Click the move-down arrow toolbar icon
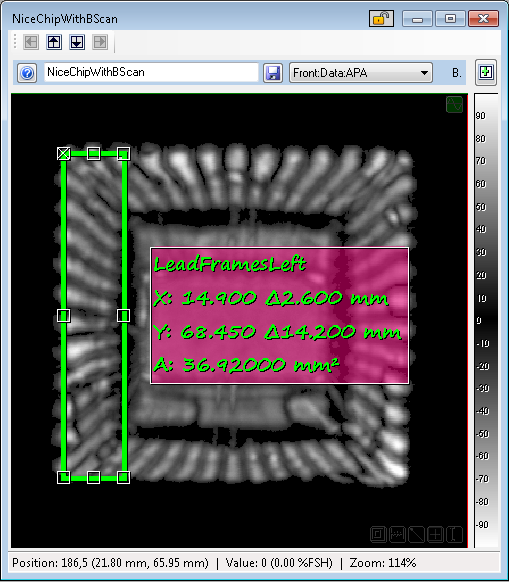Viewport: 509px width, 582px height. click(x=77, y=42)
